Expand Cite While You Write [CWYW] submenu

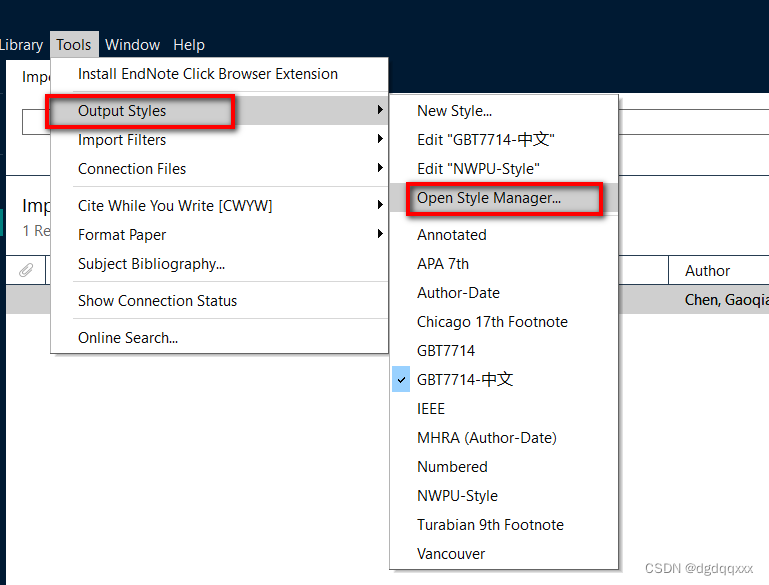219,205
